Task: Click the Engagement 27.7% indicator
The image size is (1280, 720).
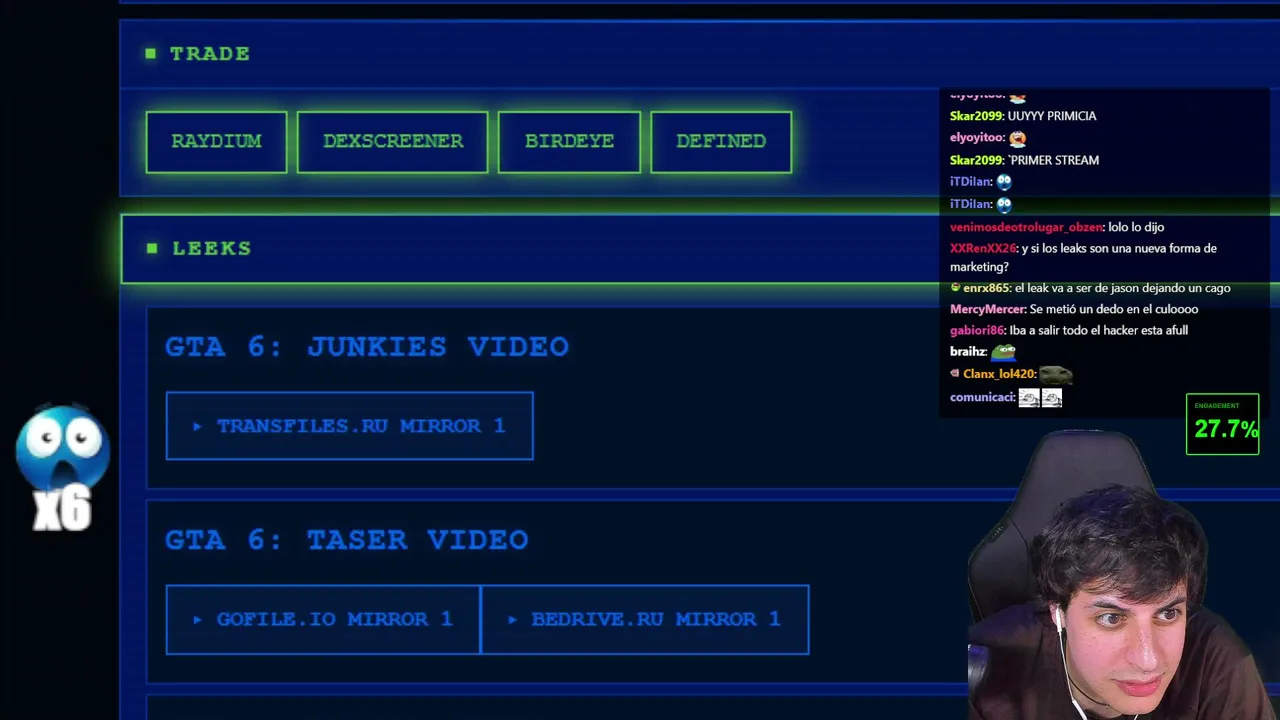Action: point(1222,424)
